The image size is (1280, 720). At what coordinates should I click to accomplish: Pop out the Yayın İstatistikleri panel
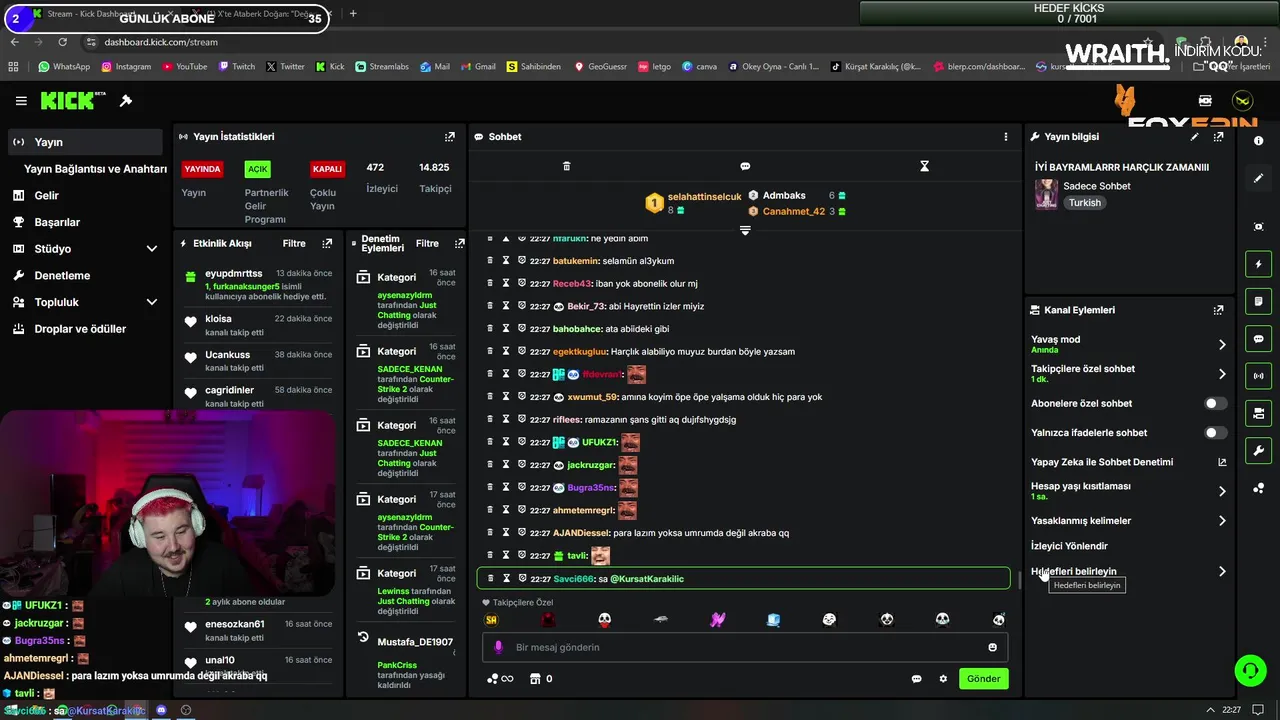(x=449, y=136)
